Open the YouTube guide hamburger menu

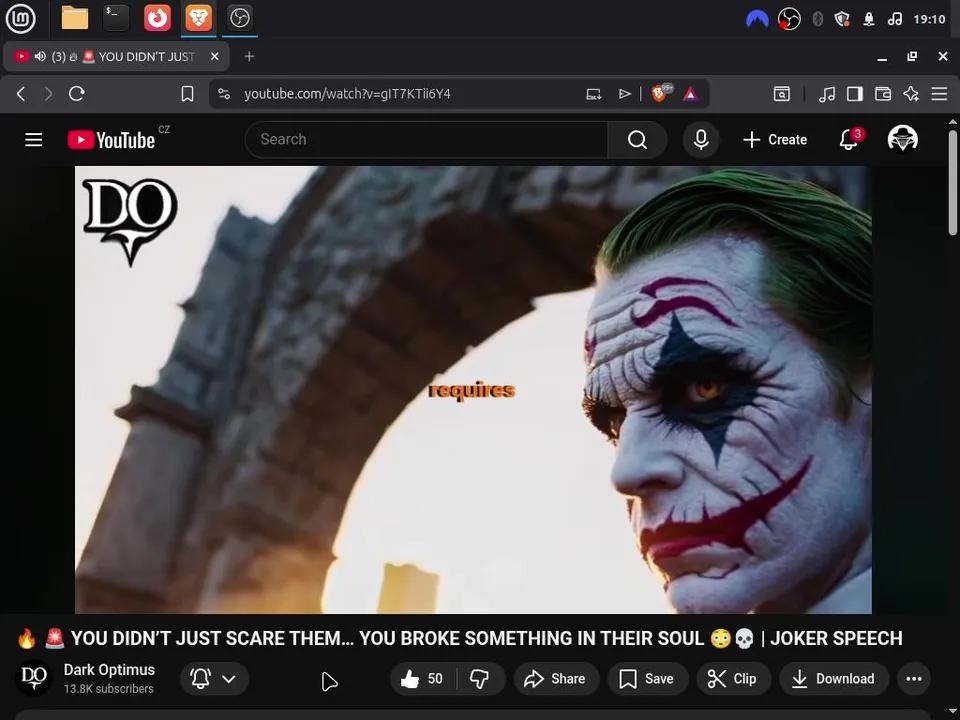[34, 140]
